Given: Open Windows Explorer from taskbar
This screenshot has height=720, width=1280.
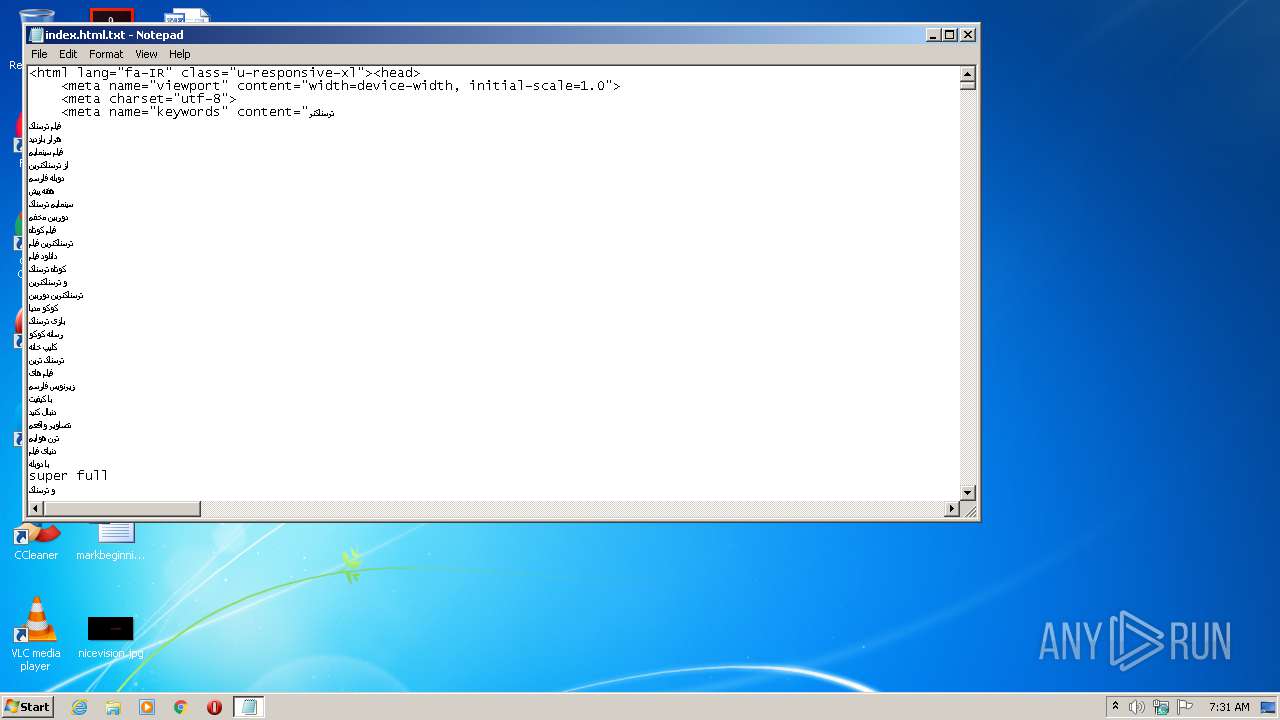Looking at the screenshot, I should tap(113, 707).
